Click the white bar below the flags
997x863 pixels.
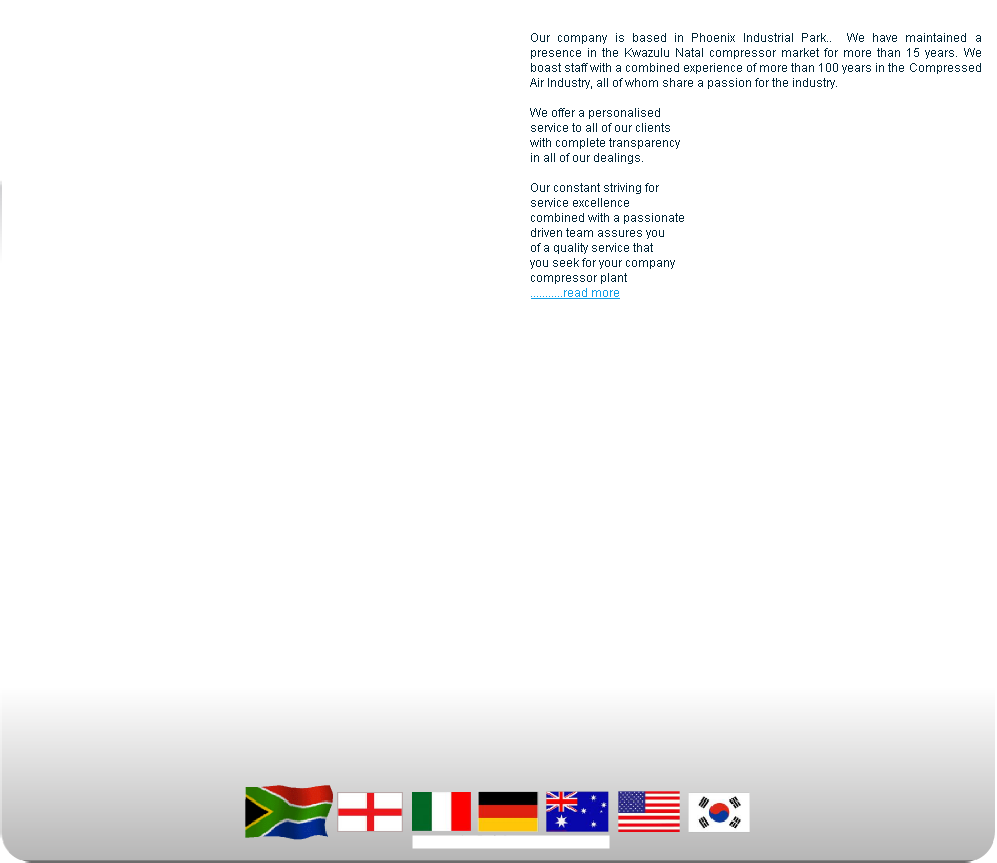(x=511, y=842)
